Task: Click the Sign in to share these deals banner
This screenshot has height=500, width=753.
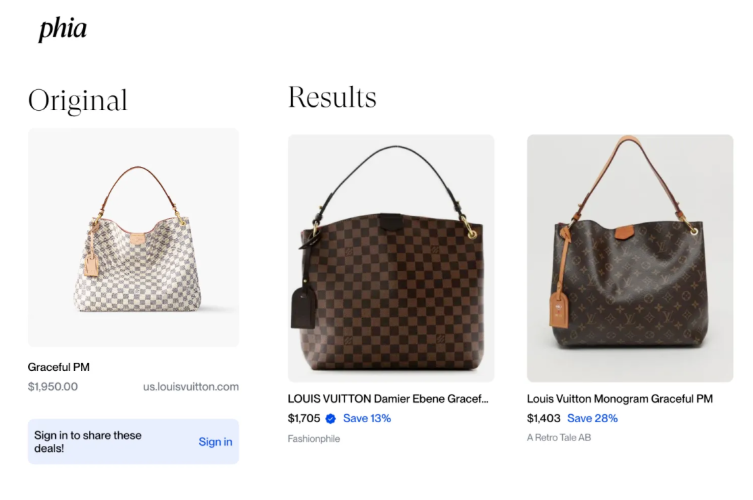Action: 133,441
